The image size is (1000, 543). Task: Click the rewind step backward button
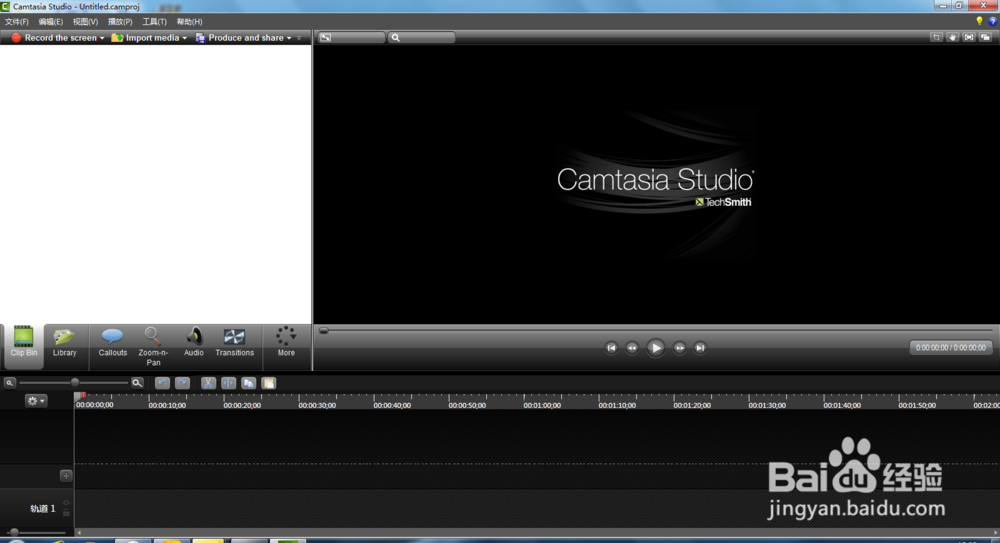tap(632, 348)
